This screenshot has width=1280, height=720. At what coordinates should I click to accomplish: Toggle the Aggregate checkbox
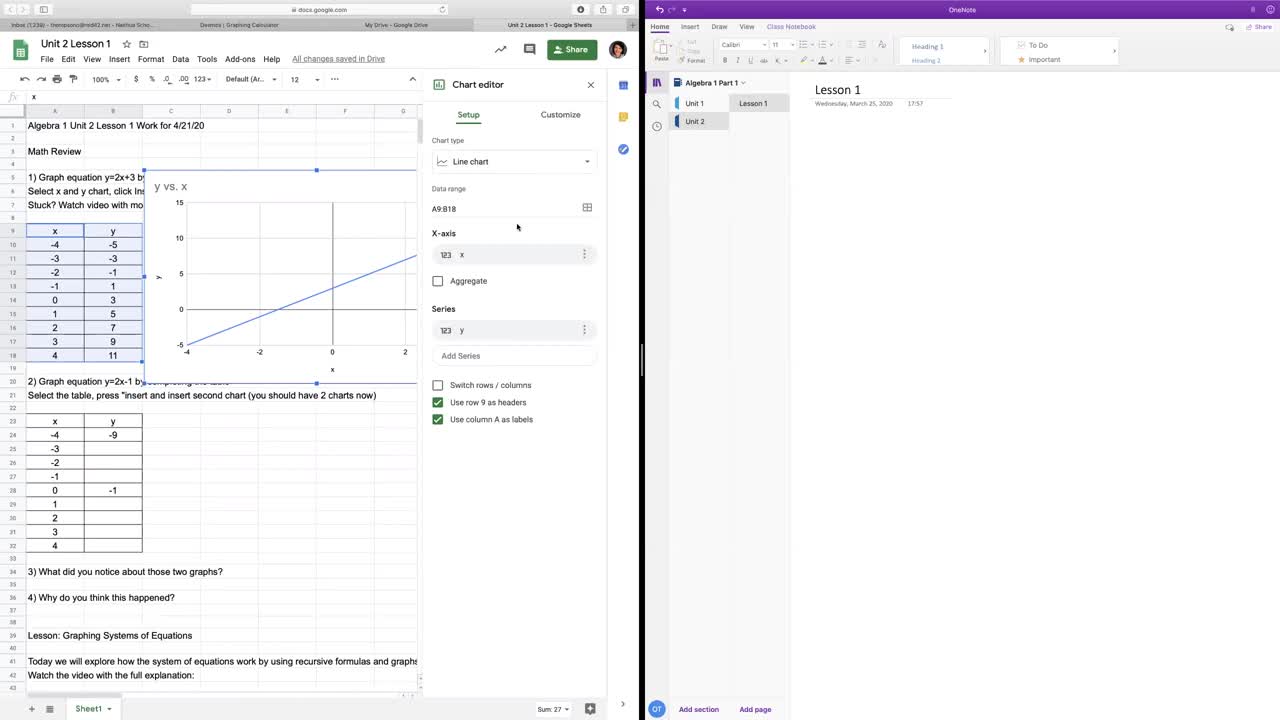tap(437, 281)
